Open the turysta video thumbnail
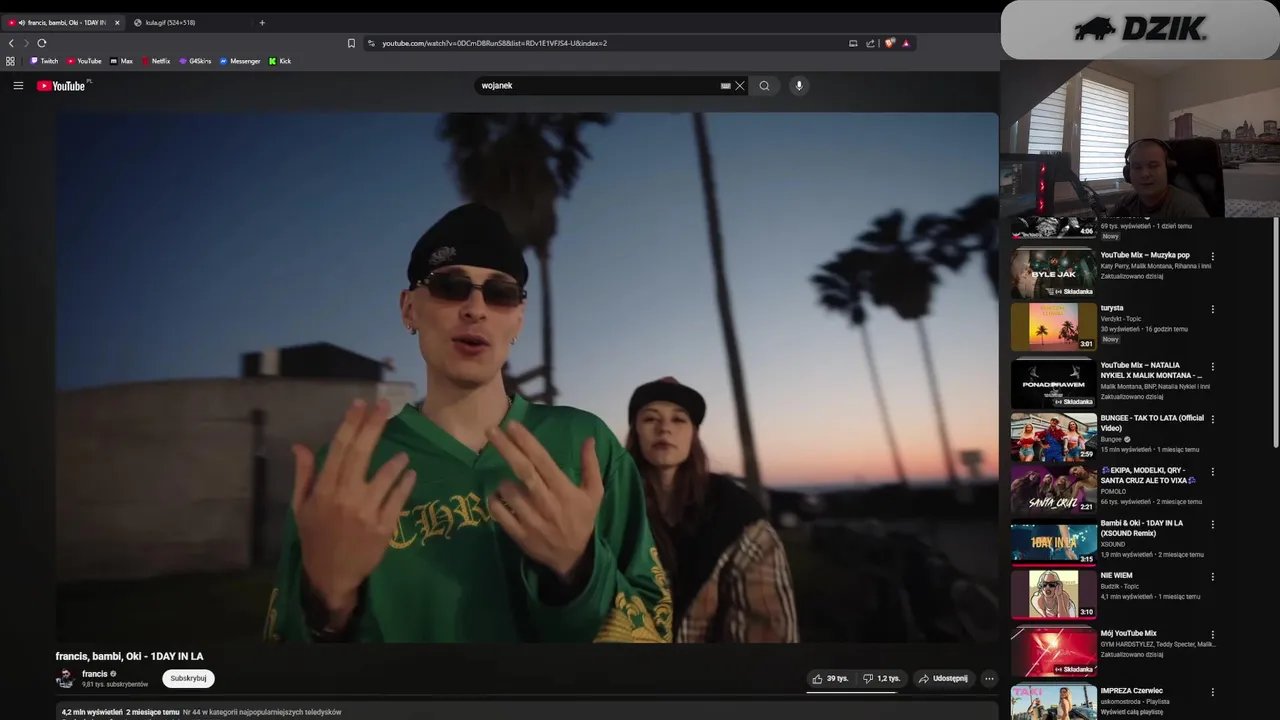 1054,326
